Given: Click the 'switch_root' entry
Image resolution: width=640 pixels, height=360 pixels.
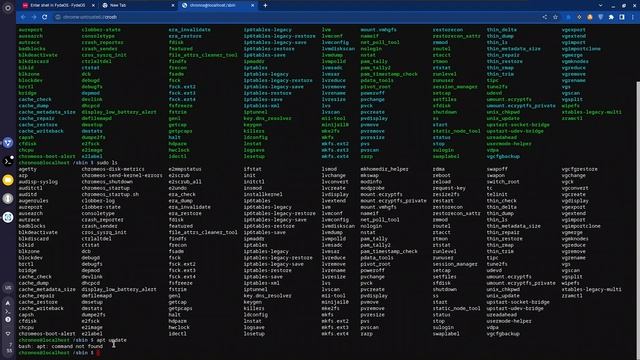Looking at the screenshot, I should coord(502,182).
